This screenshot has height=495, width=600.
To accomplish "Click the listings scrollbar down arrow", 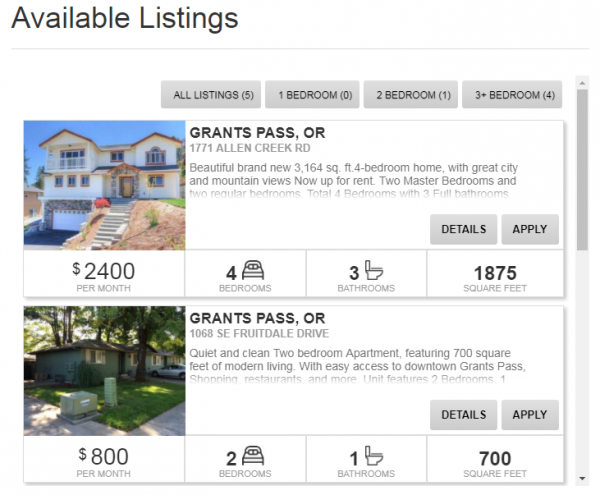I will pyautogui.click(x=583, y=478).
